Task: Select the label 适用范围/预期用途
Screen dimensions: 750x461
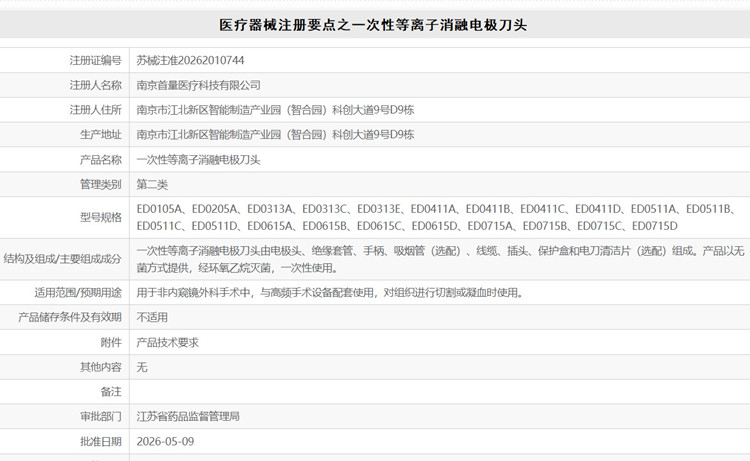Action: 78,293
